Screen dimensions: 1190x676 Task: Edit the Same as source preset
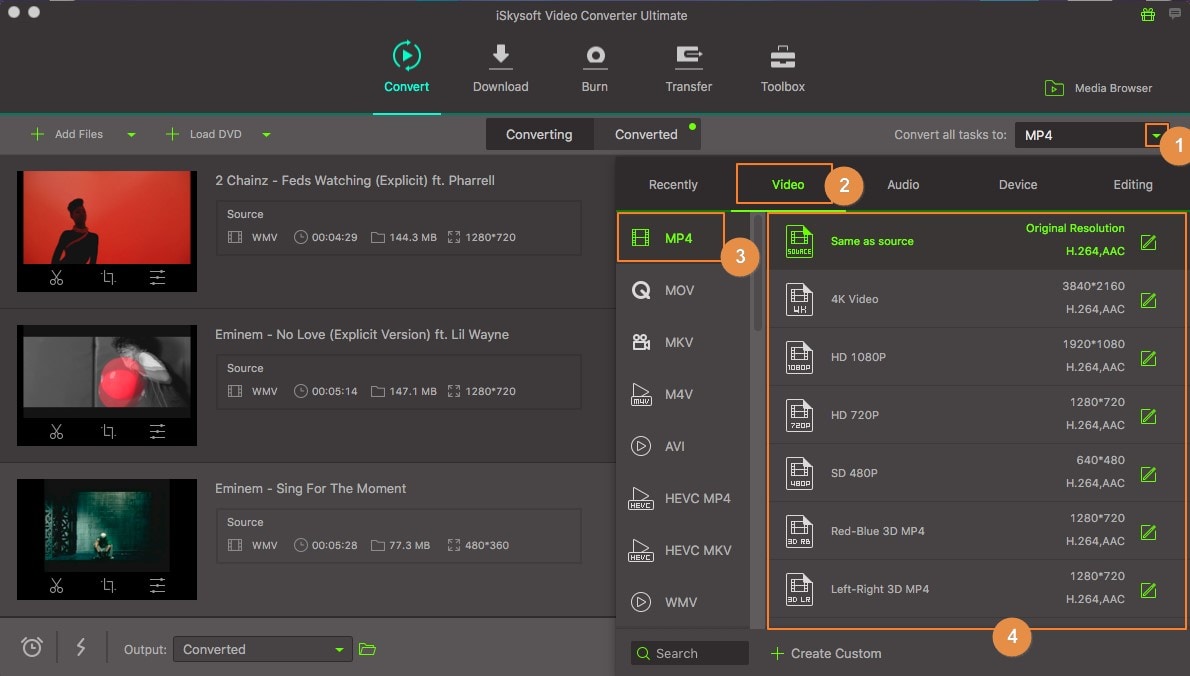pyautogui.click(x=1148, y=242)
